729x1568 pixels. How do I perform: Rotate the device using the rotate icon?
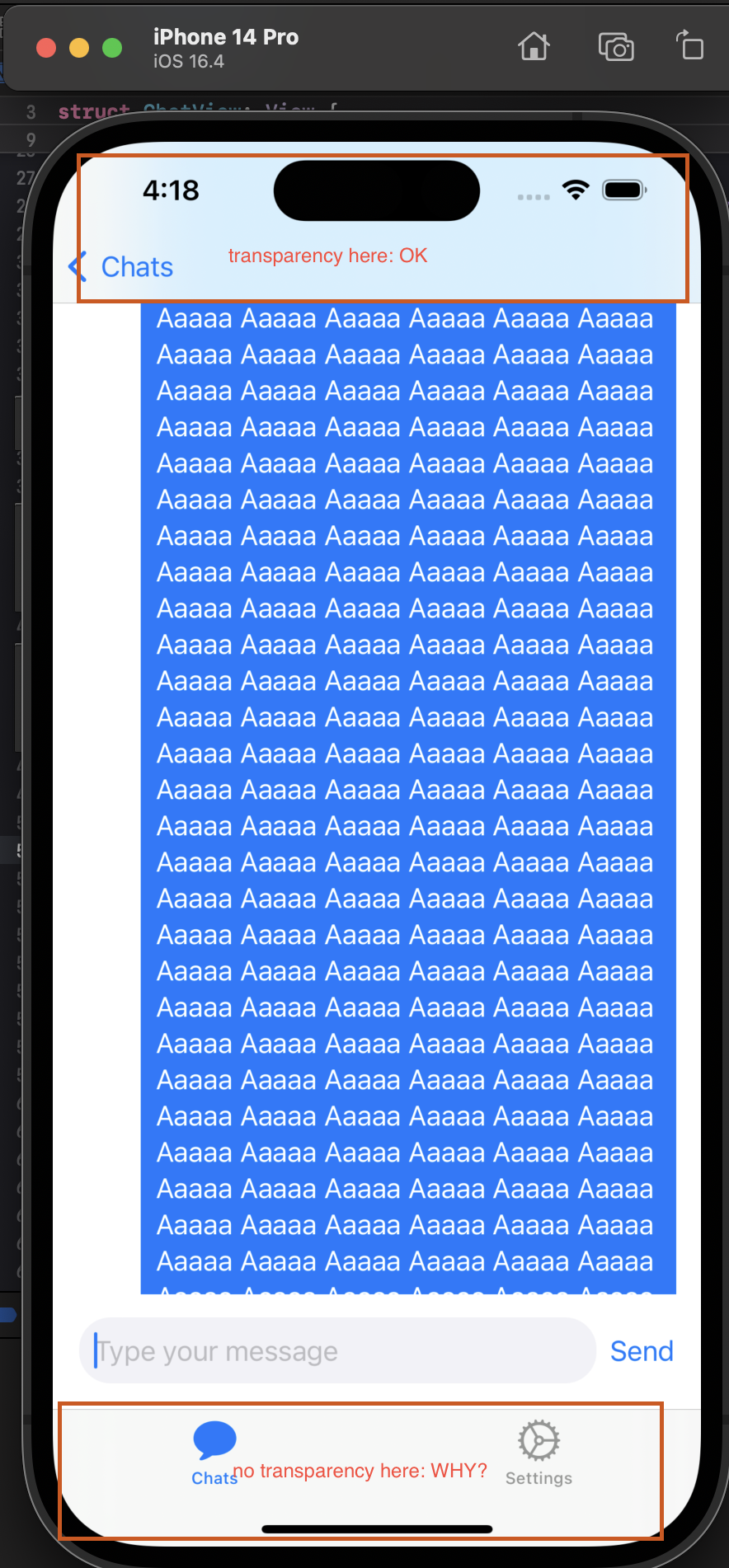[690, 45]
